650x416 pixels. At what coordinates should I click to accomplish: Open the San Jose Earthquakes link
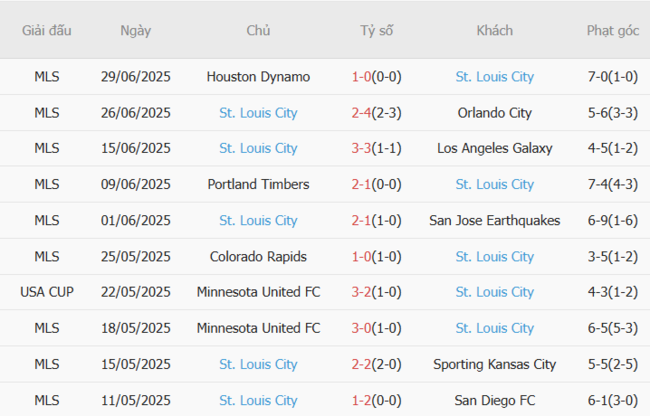pyautogui.click(x=494, y=220)
